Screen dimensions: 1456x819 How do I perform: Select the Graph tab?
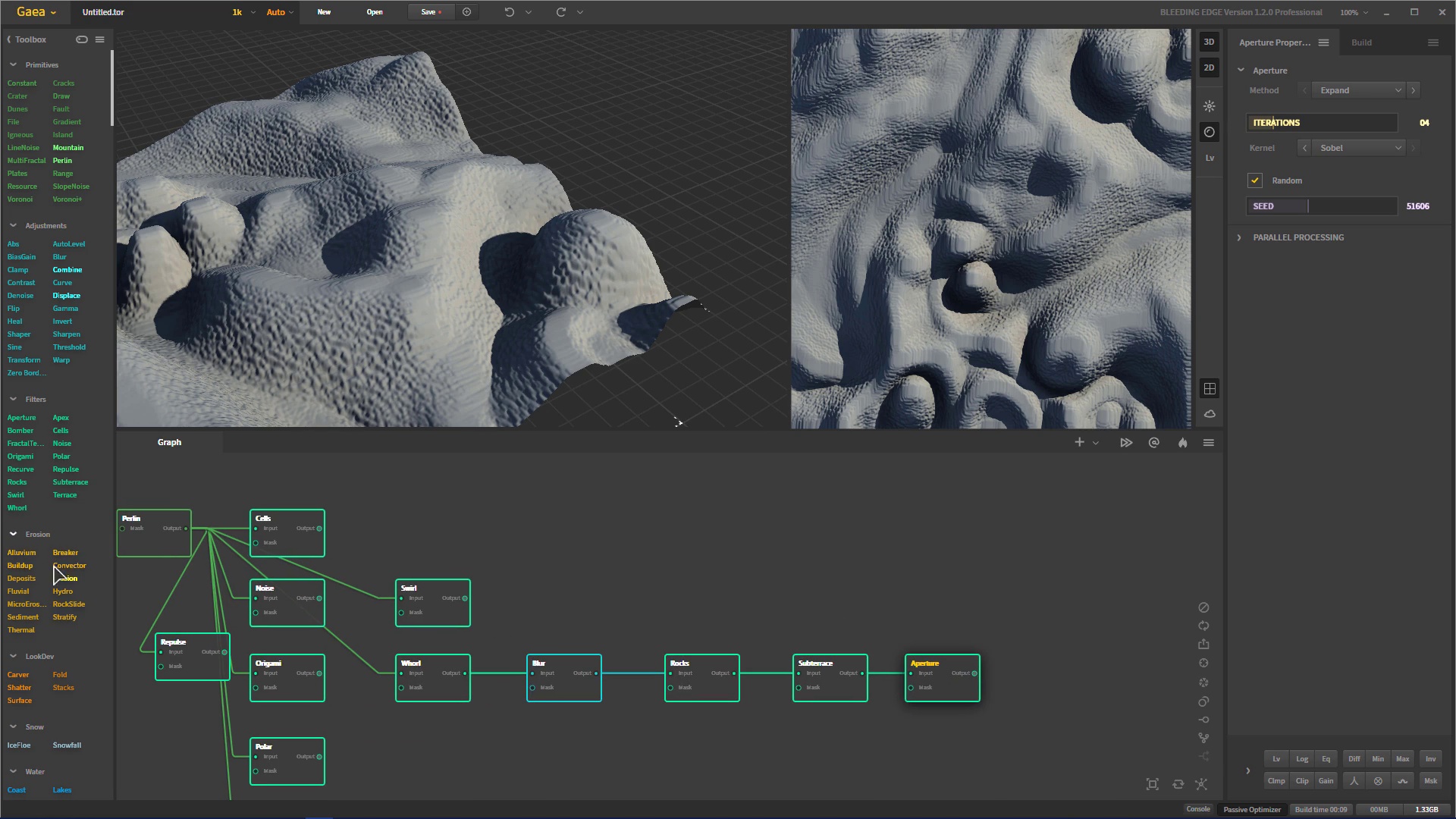[x=169, y=442]
